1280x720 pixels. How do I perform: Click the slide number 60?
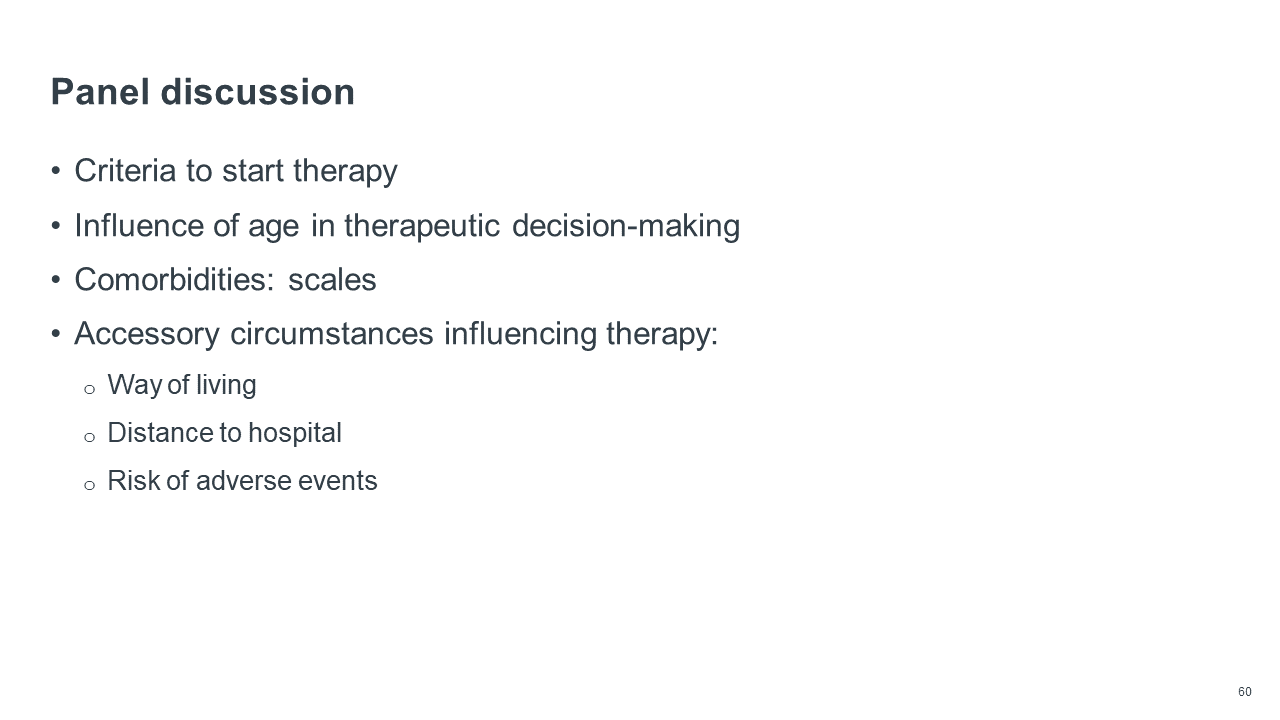pyautogui.click(x=1244, y=692)
